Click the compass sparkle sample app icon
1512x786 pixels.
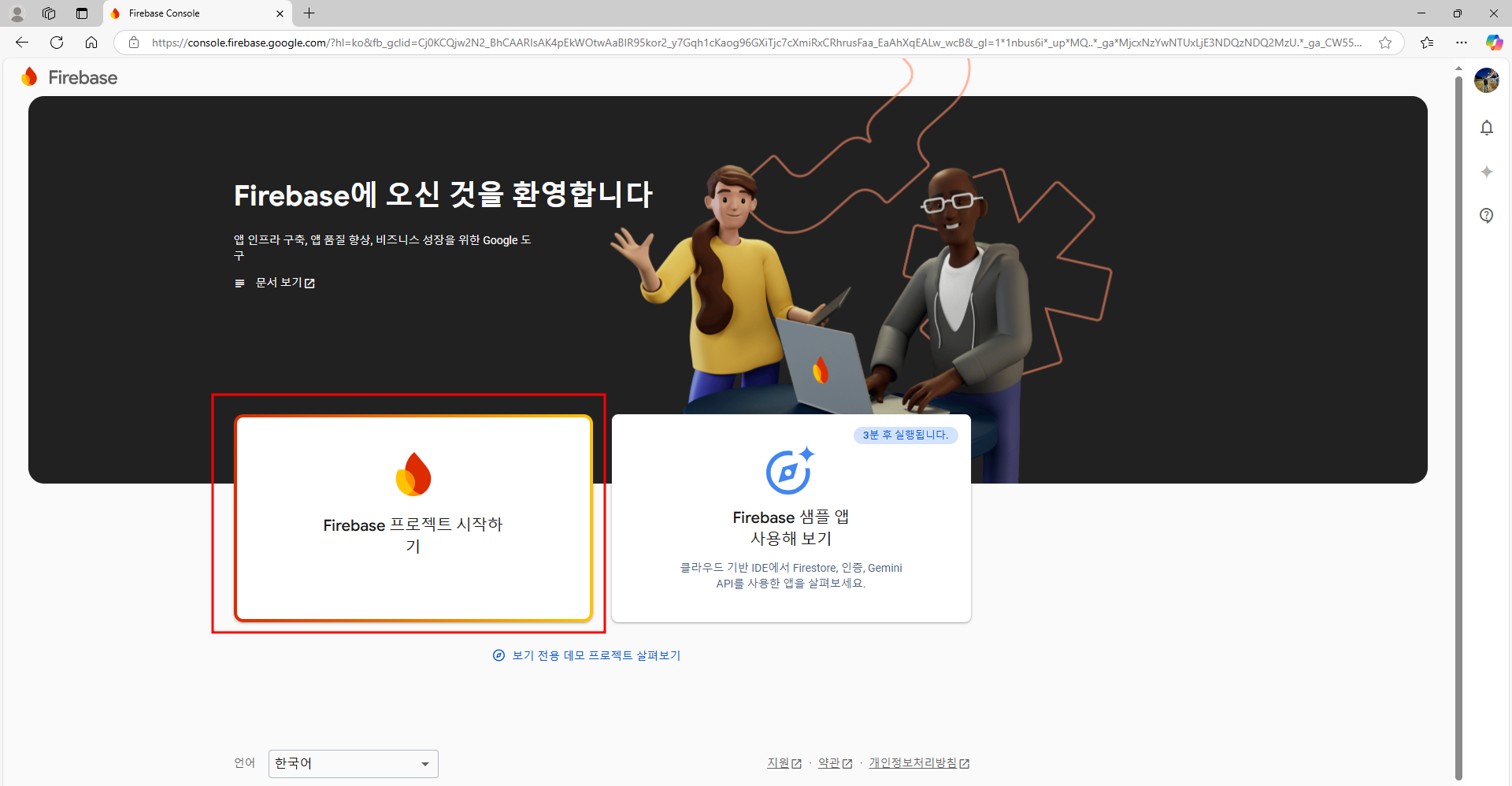pos(790,471)
